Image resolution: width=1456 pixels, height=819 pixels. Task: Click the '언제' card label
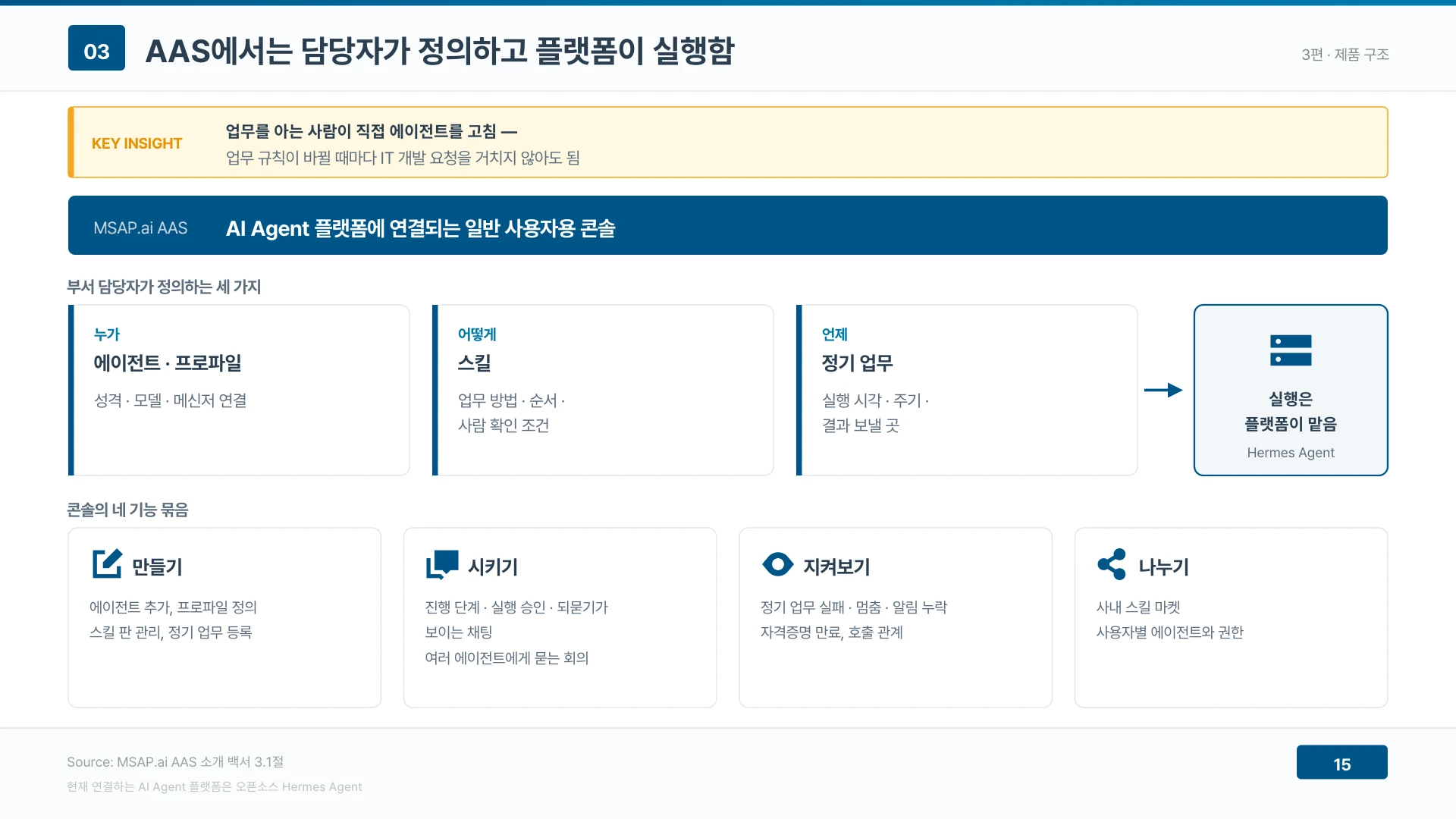coord(835,334)
